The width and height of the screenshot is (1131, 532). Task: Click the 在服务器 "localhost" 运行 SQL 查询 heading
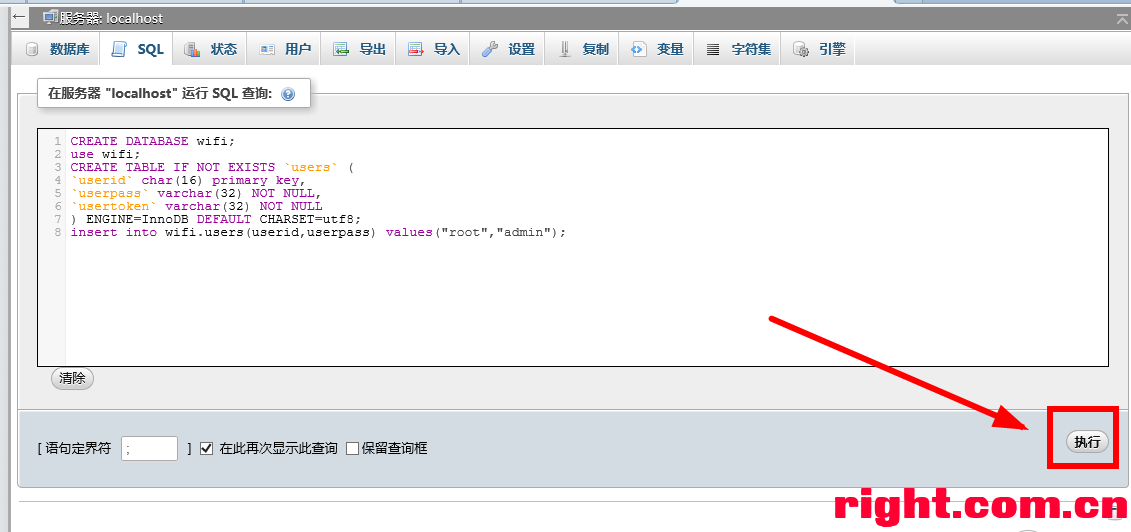tap(161, 93)
